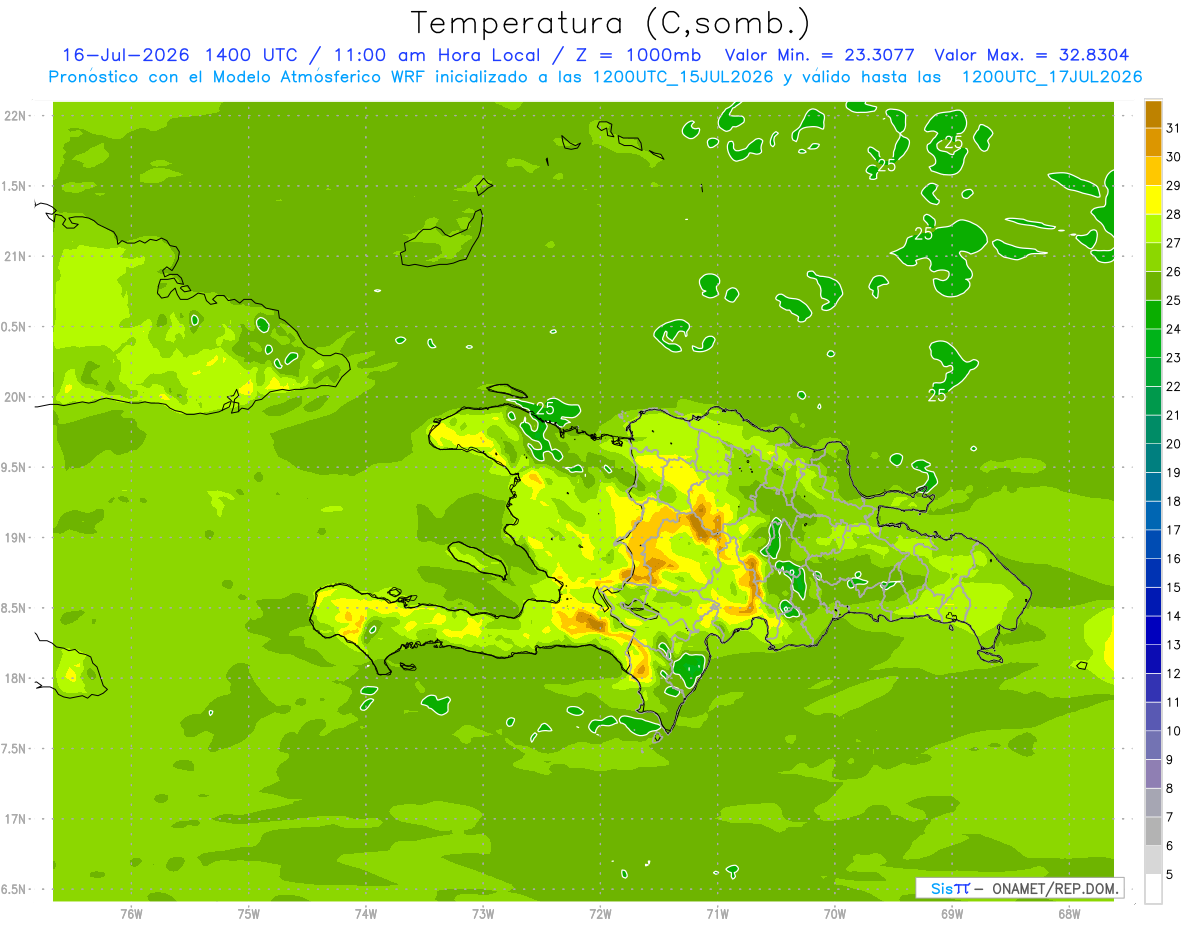This screenshot has width=1200, height=927.
Task: Click the 8.5N latitude label
Action: tap(15, 608)
